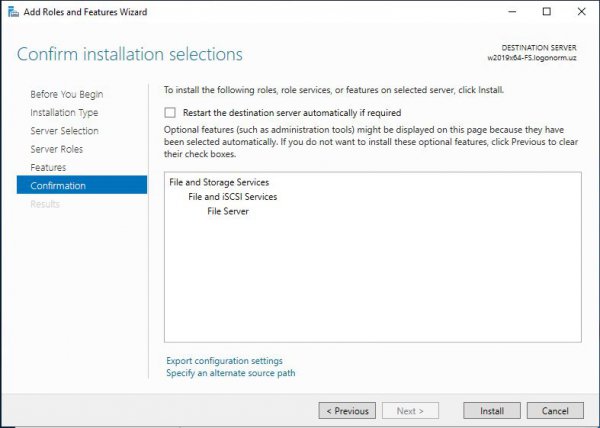Screen dimensions: 600x428
Task: Cancel the wizard
Action: (555, 411)
